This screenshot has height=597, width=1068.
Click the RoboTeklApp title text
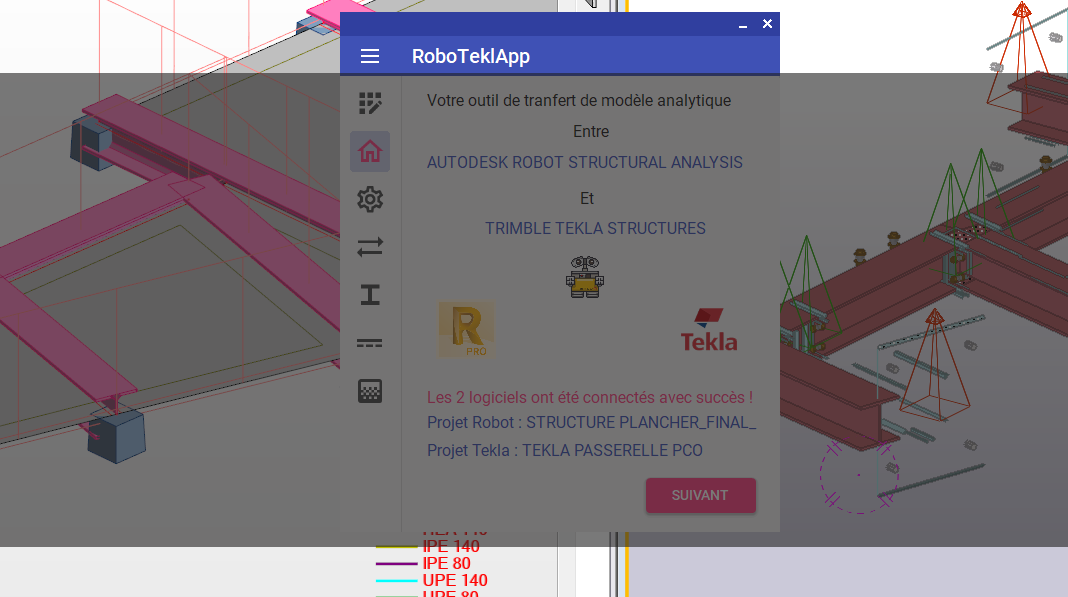471,56
